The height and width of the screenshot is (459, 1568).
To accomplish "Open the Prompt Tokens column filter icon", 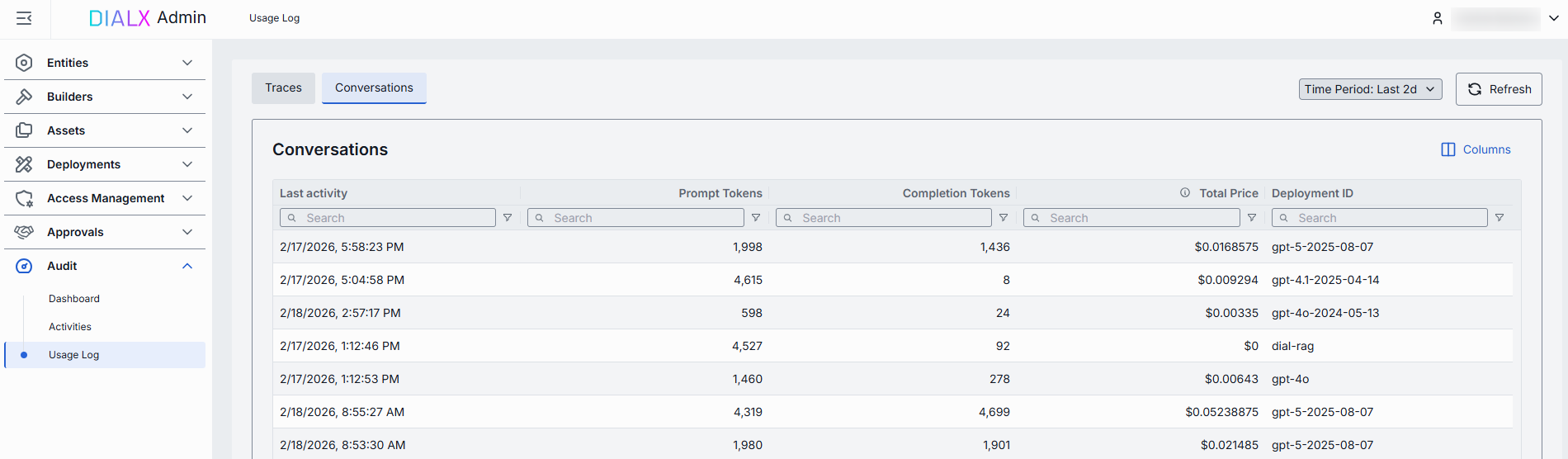I will pos(755,218).
